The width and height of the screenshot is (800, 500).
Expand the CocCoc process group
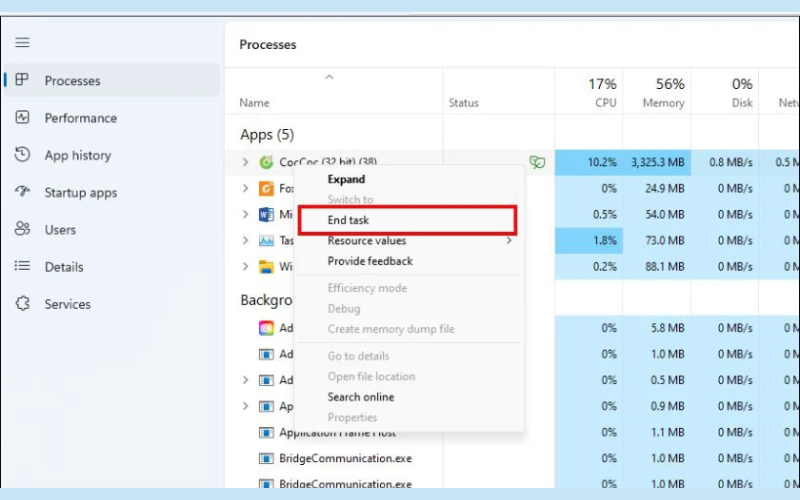pyautogui.click(x=246, y=162)
